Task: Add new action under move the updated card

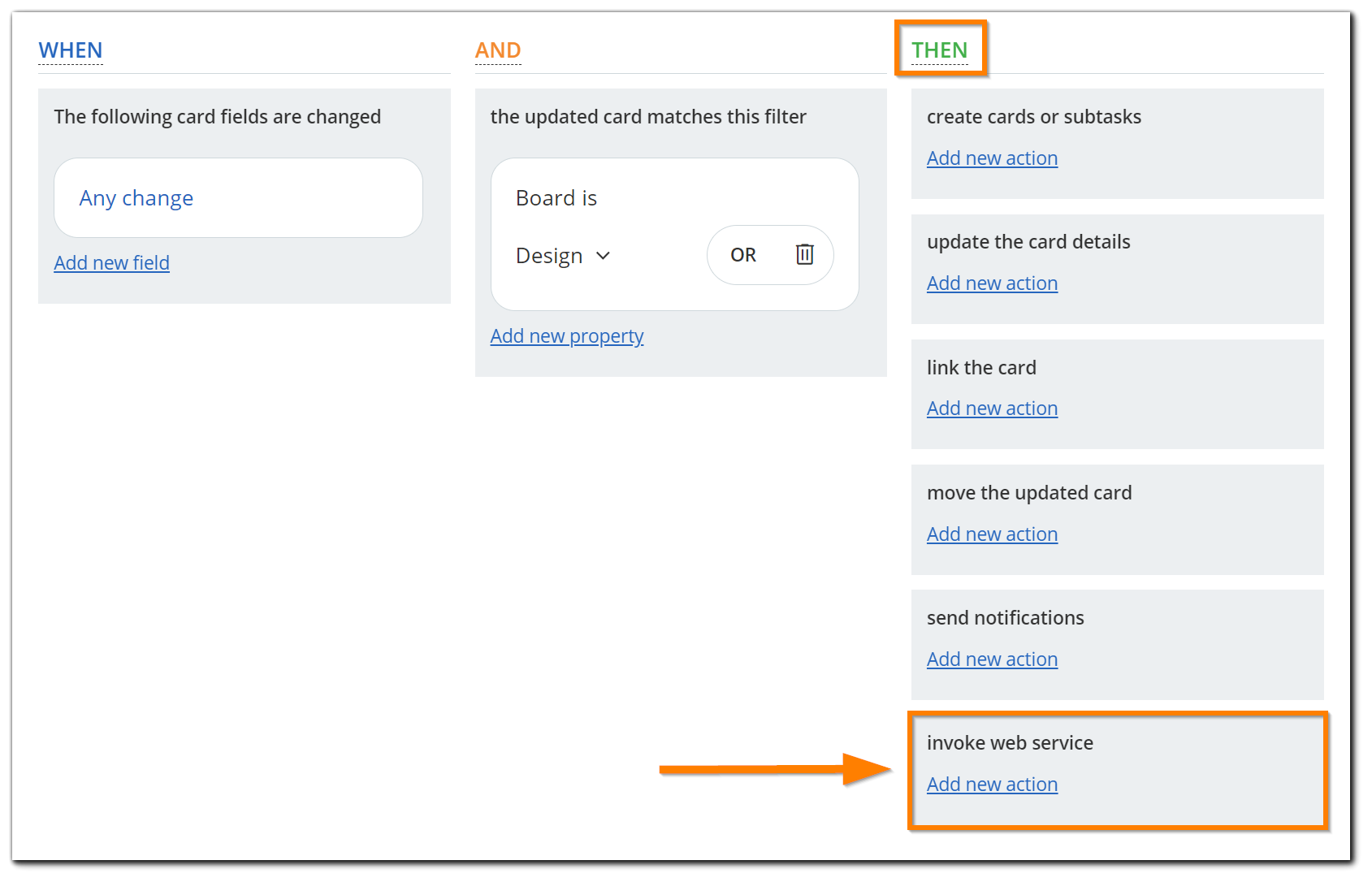Action: tap(991, 534)
